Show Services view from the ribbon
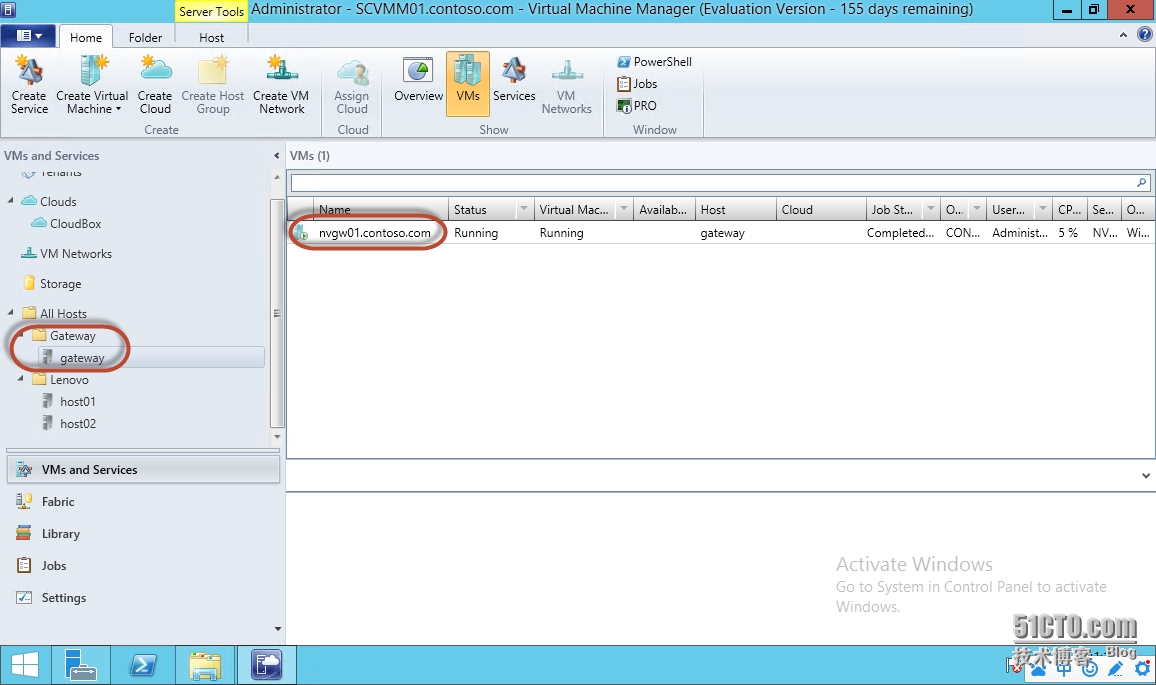 pos(514,79)
